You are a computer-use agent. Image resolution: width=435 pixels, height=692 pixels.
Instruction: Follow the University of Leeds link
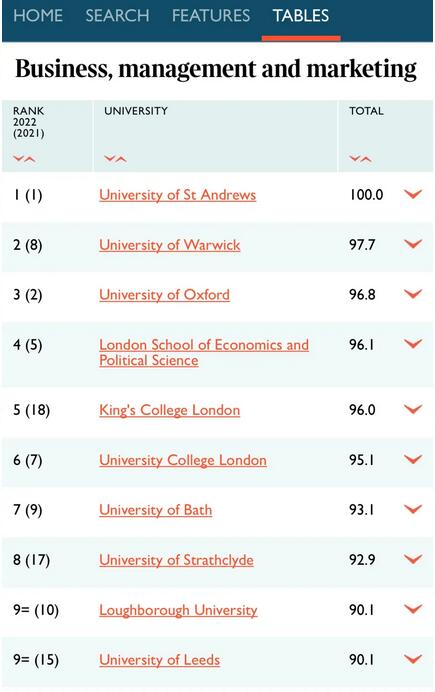coord(159,660)
